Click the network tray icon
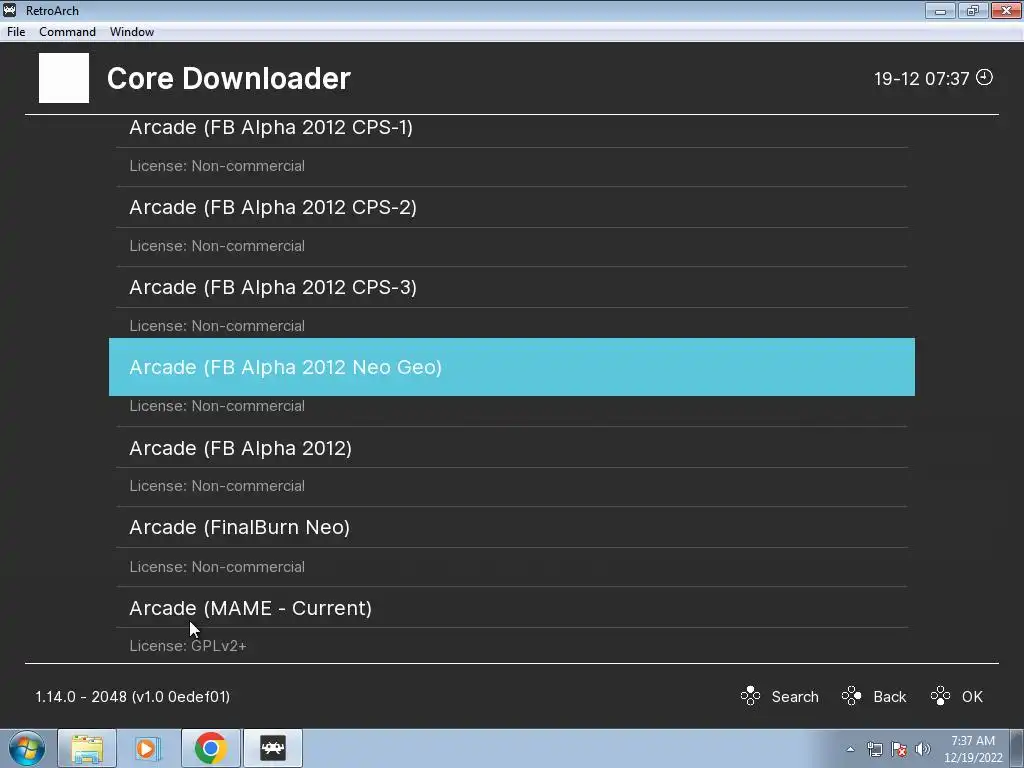The height and width of the screenshot is (768, 1024). tap(874, 749)
